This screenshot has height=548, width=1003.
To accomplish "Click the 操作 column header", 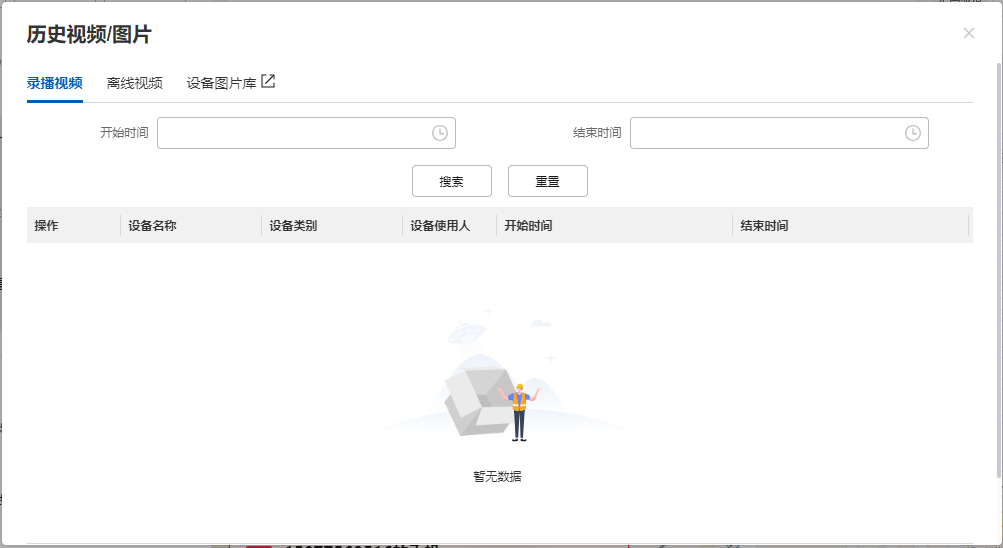I will tap(74, 225).
